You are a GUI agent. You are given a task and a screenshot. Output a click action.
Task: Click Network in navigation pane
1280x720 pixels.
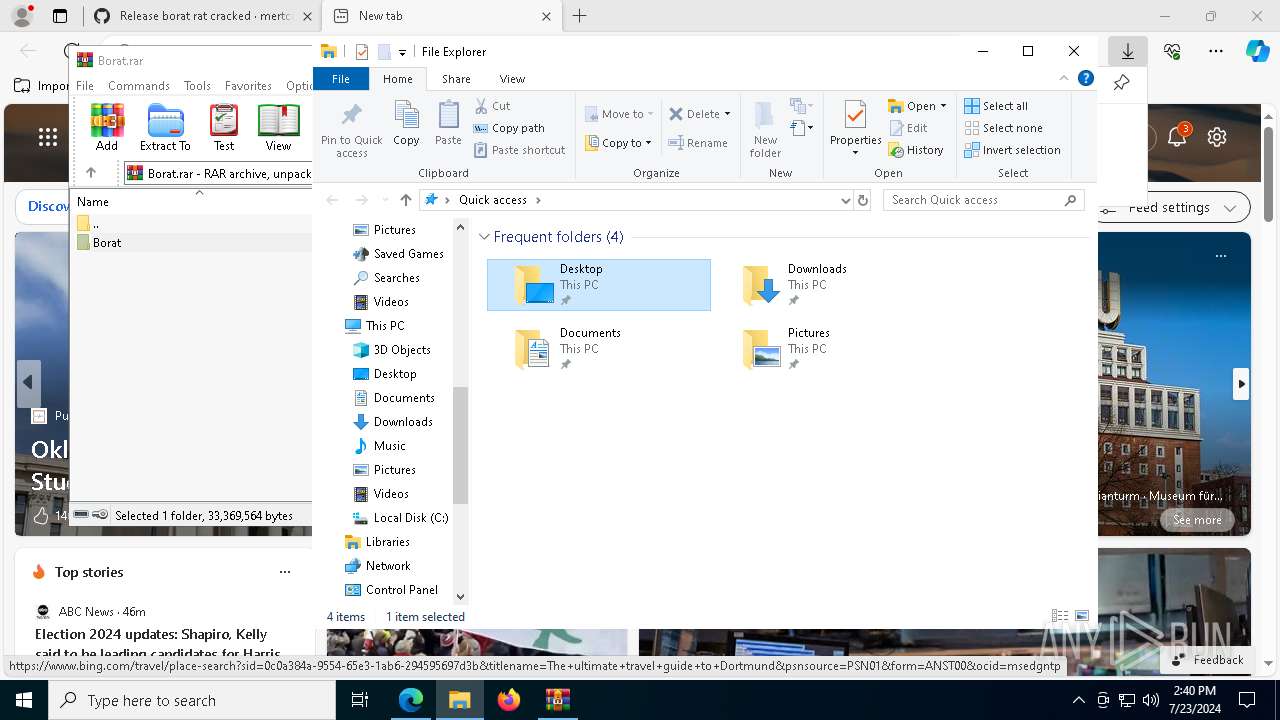pyautogui.click(x=377, y=566)
